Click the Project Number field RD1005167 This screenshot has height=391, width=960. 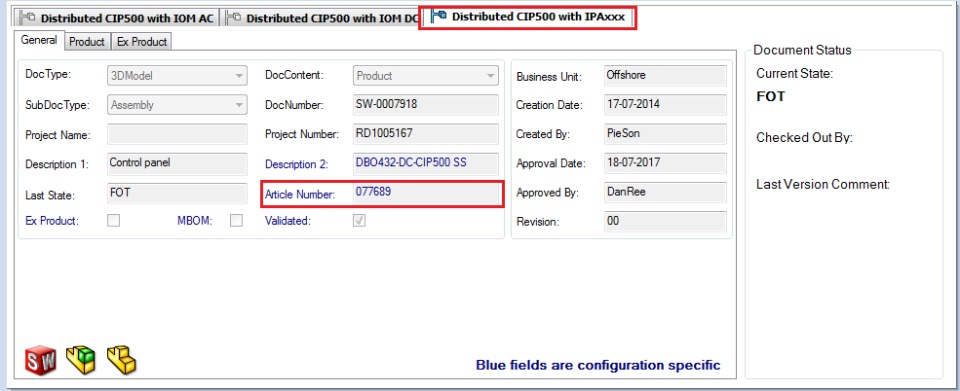[x=426, y=134]
